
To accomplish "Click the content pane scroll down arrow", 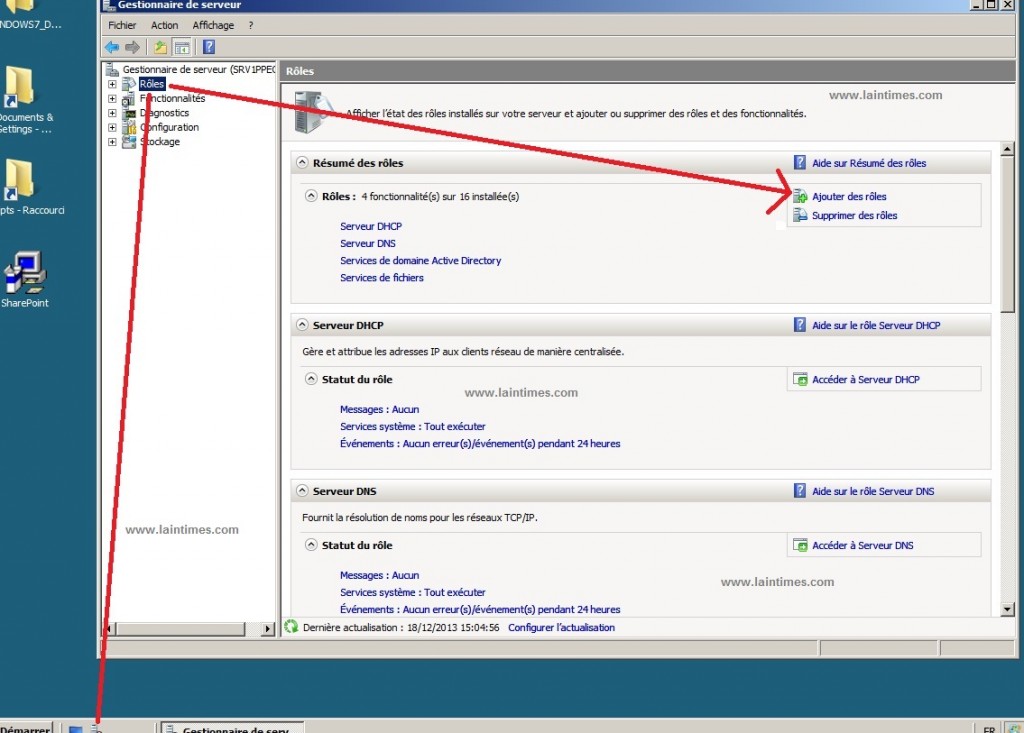I will pos(1007,609).
